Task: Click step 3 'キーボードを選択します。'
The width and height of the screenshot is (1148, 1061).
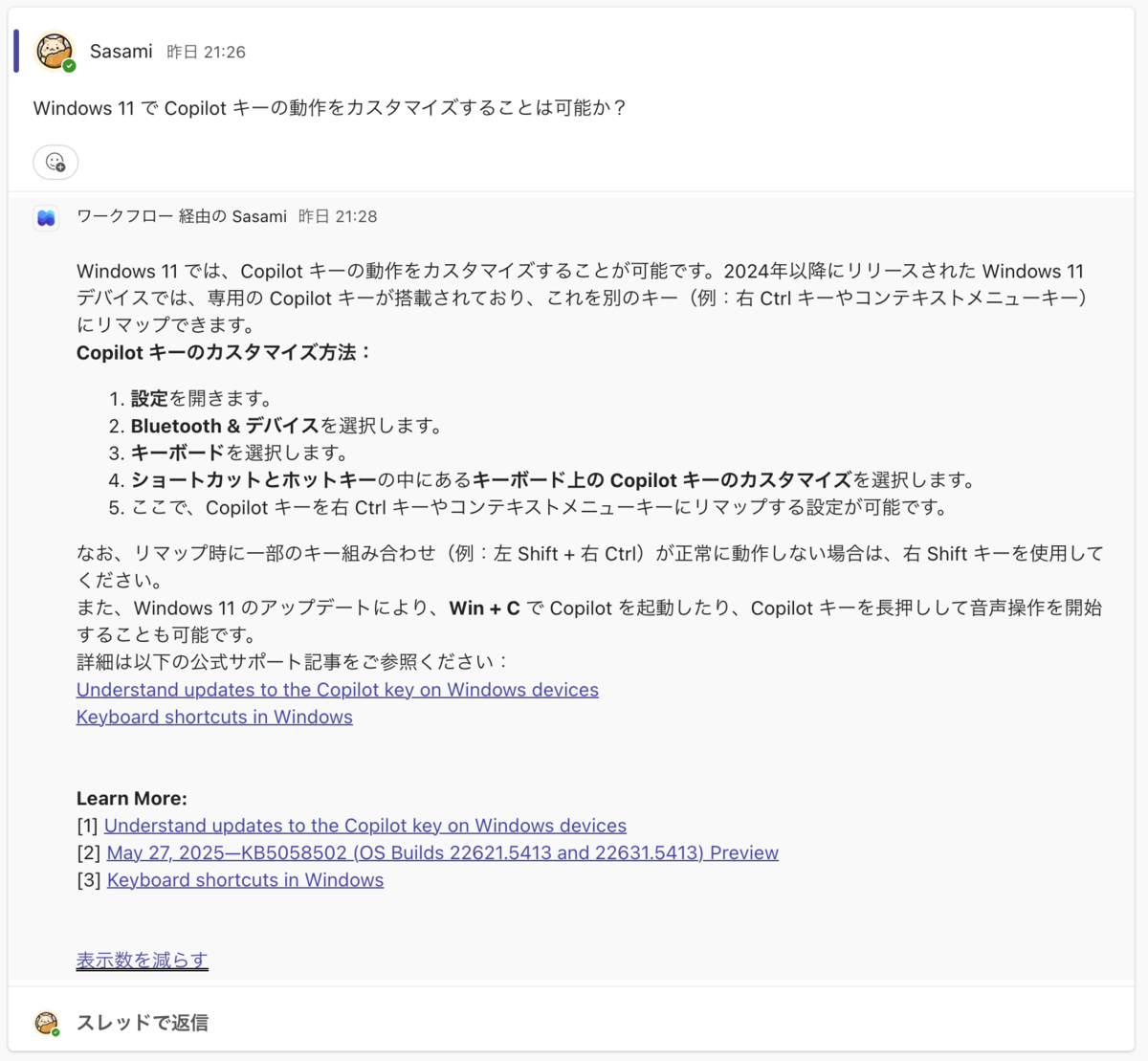Action: [x=241, y=453]
